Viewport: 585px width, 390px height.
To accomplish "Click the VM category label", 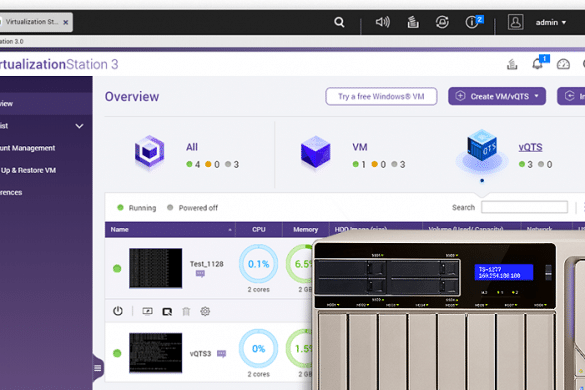I will pyautogui.click(x=360, y=147).
